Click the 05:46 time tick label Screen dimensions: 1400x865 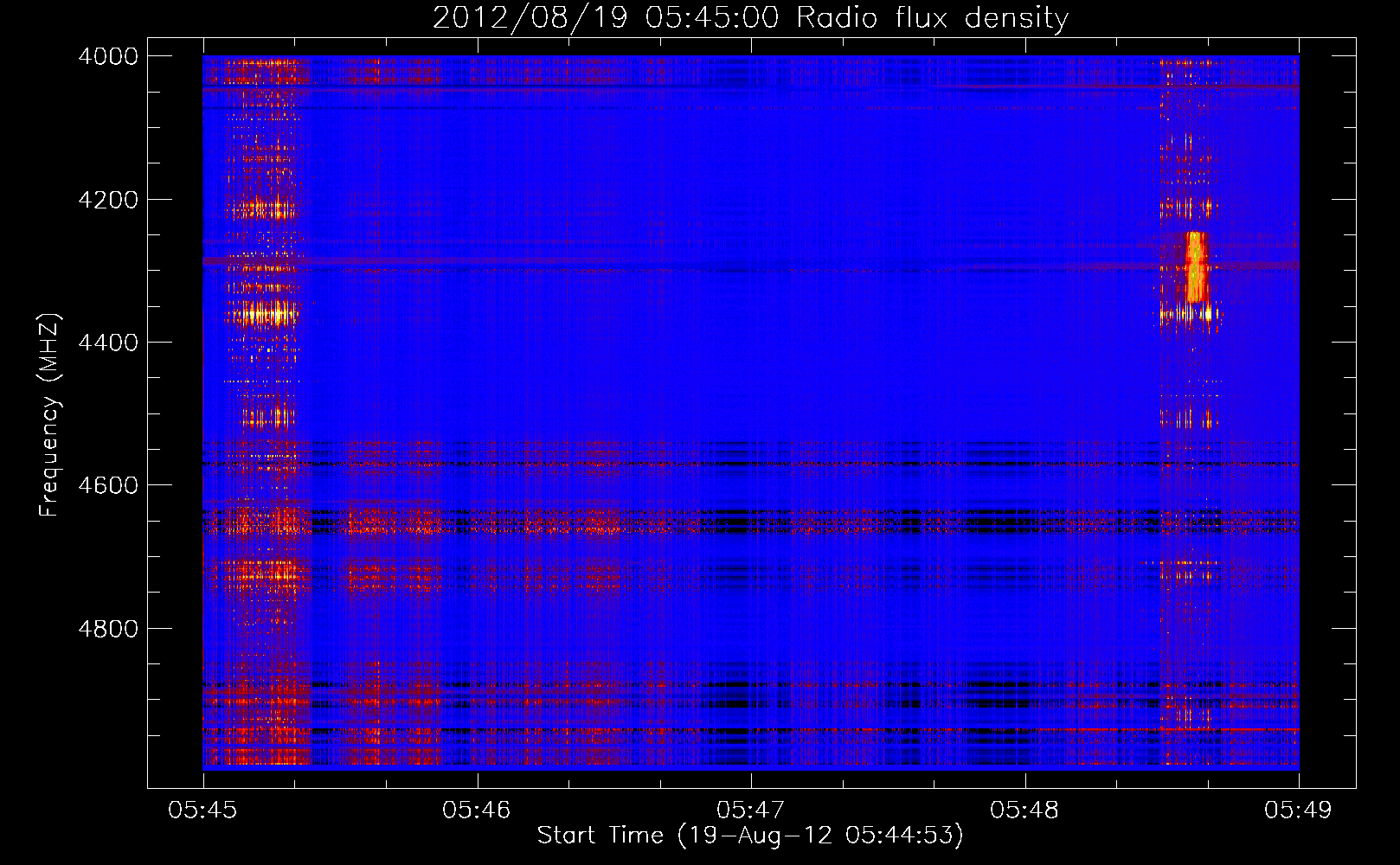(477, 810)
